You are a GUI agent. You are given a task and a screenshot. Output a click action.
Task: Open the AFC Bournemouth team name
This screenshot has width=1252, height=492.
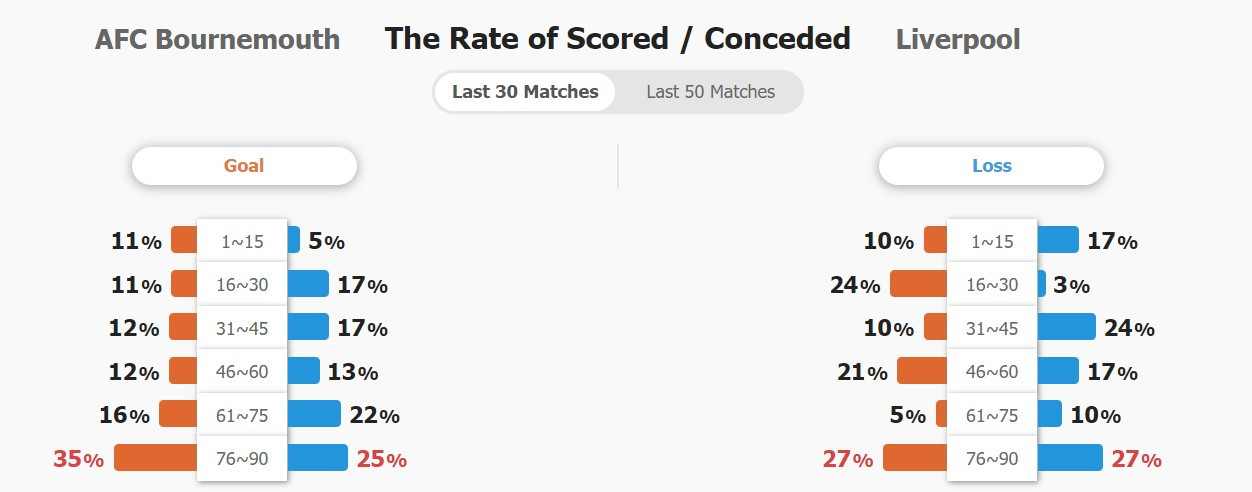click(x=217, y=40)
